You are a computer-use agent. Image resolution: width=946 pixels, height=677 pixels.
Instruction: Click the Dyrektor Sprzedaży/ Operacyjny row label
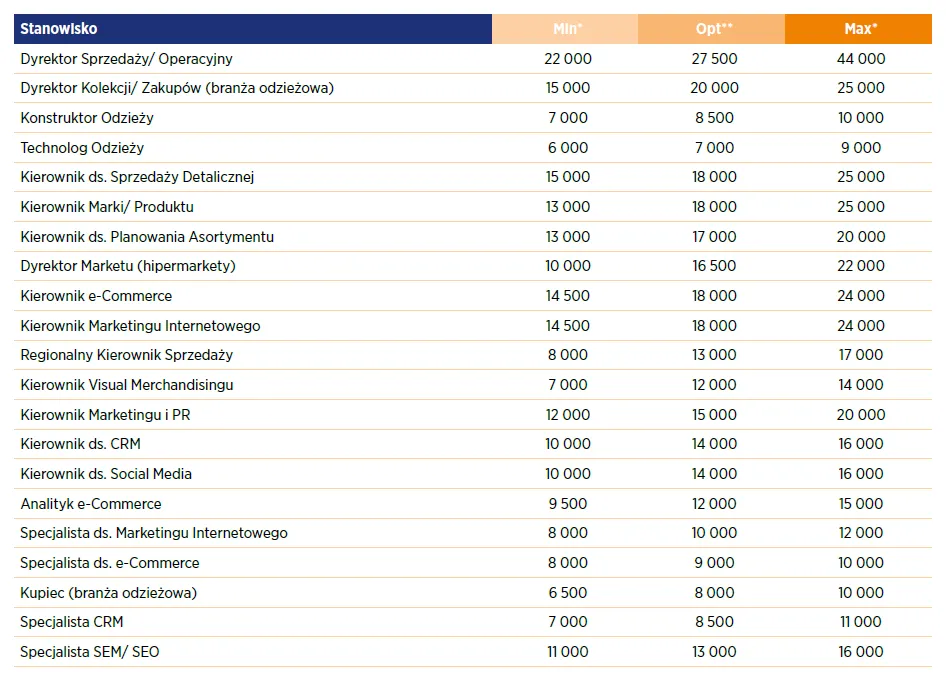click(x=126, y=59)
